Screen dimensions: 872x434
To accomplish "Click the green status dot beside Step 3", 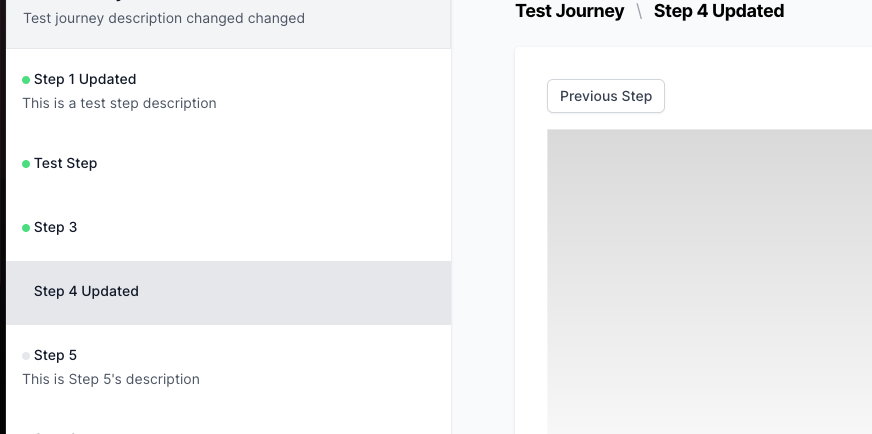I will pos(26,228).
